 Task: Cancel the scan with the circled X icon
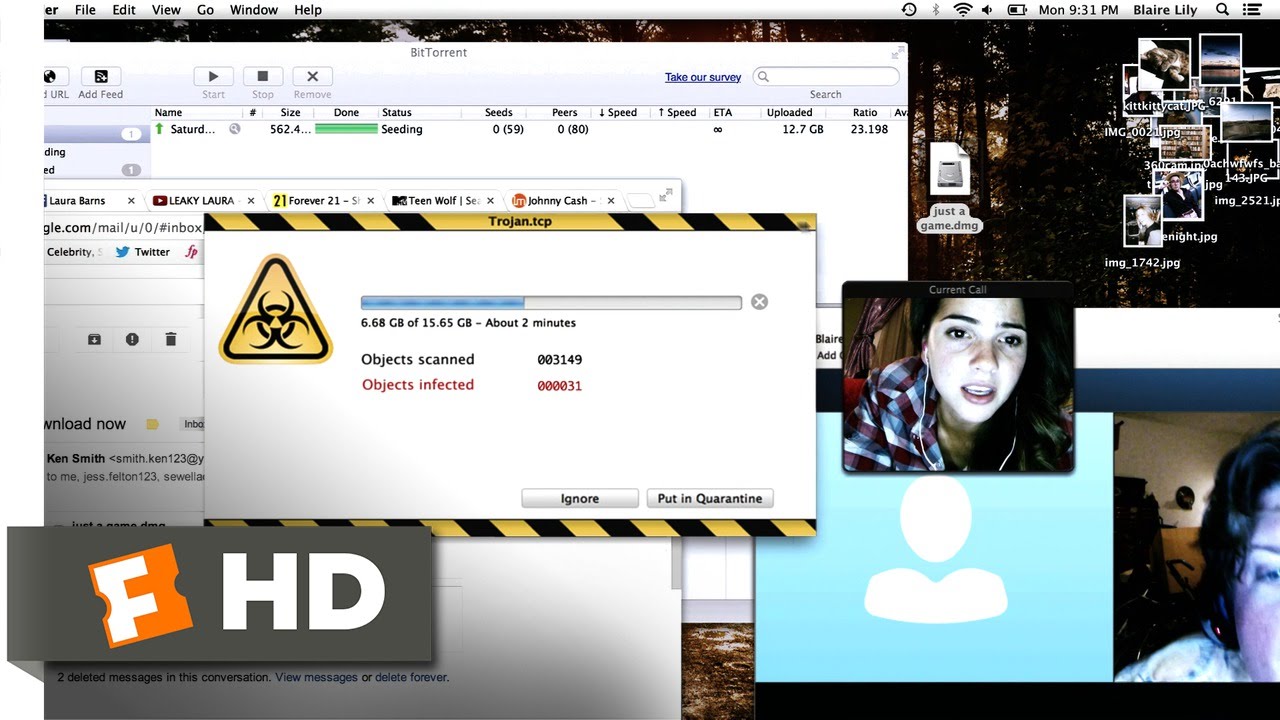click(x=759, y=302)
